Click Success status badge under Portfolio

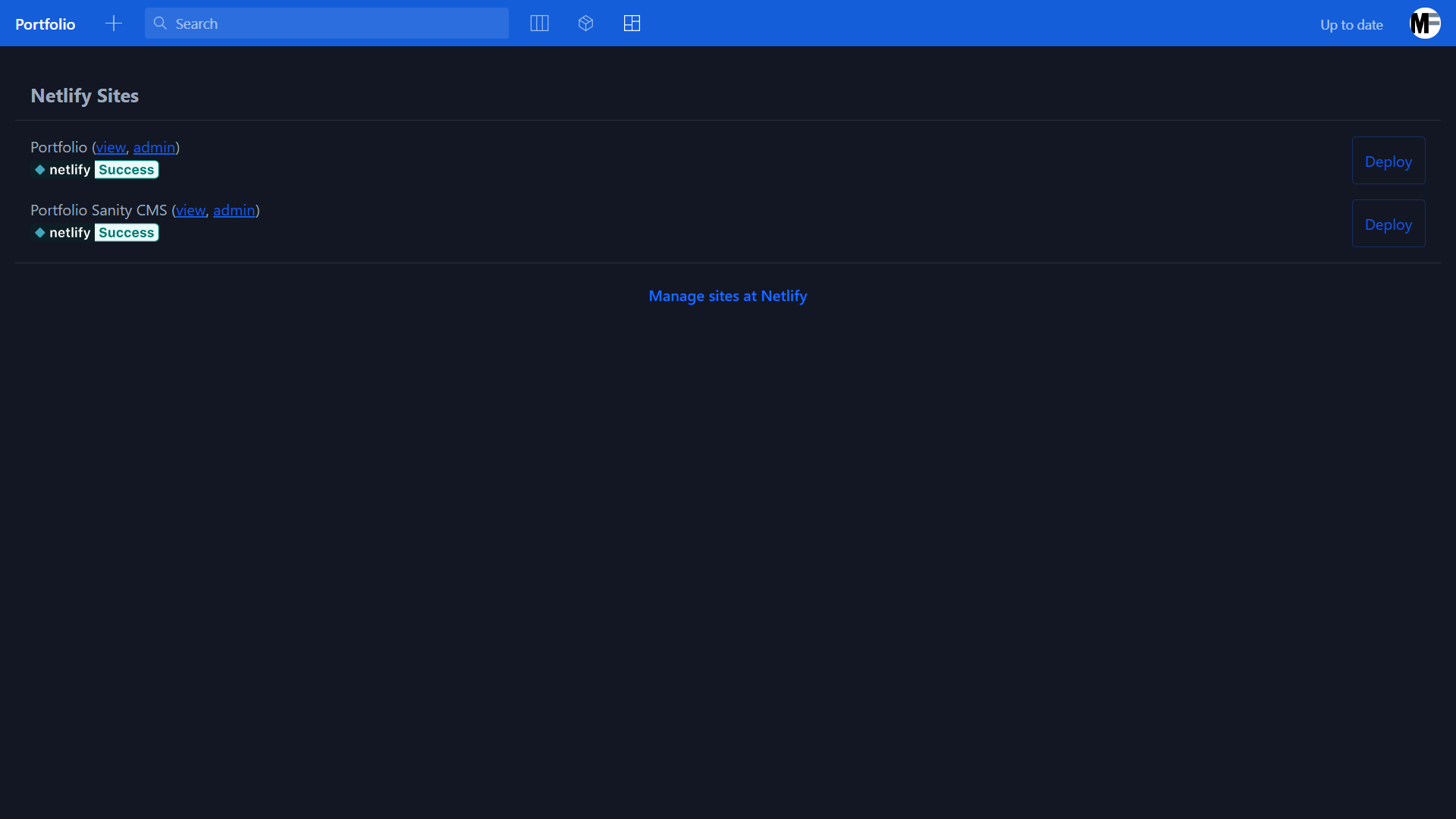pyautogui.click(x=127, y=170)
